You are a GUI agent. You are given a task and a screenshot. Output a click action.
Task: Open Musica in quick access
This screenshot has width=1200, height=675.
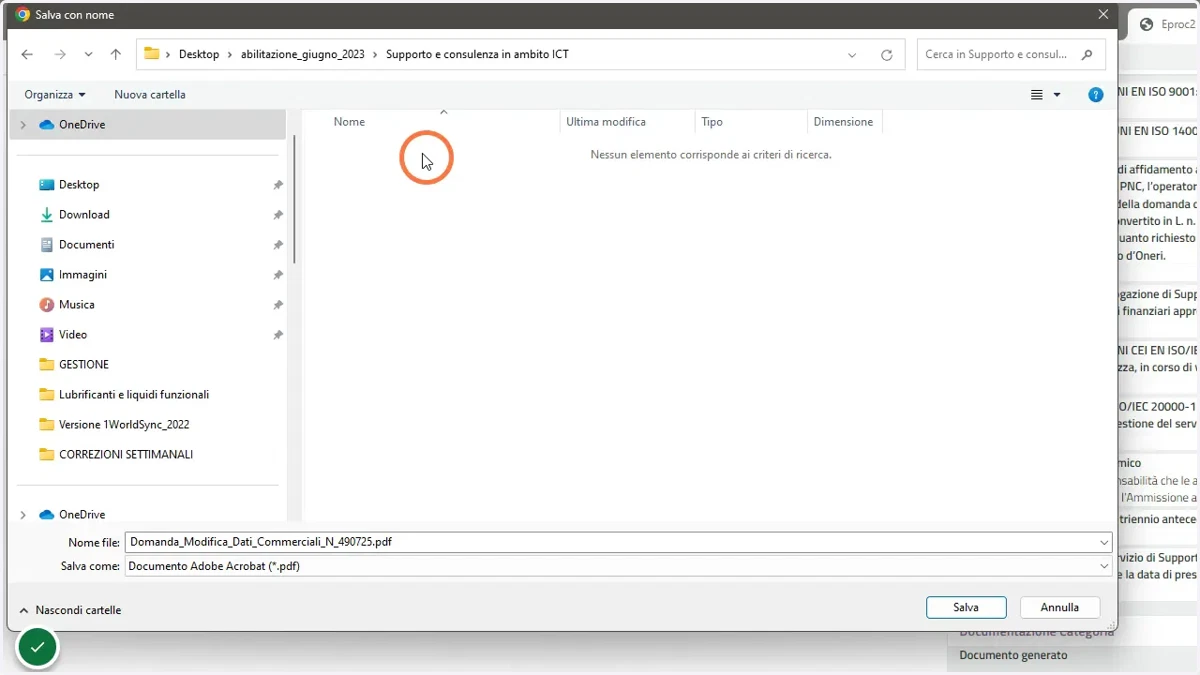[x=76, y=305]
